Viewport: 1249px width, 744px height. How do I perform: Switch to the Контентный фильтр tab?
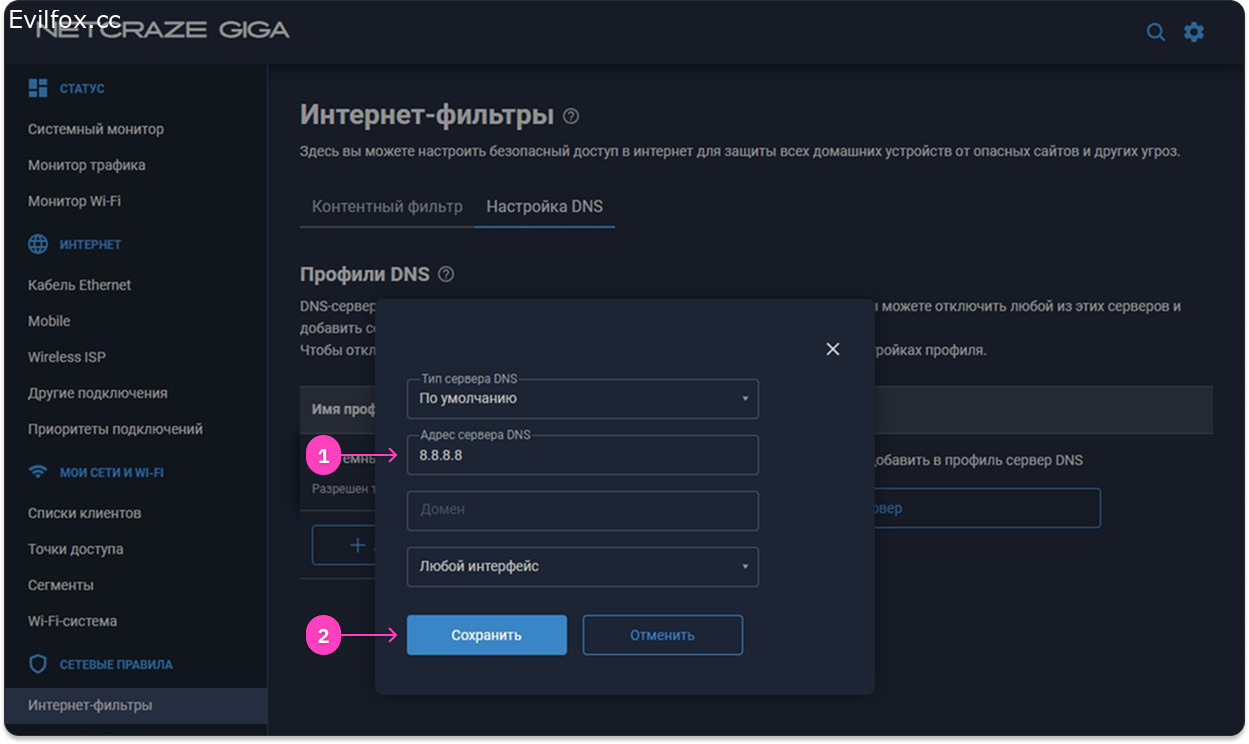tap(387, 207)
